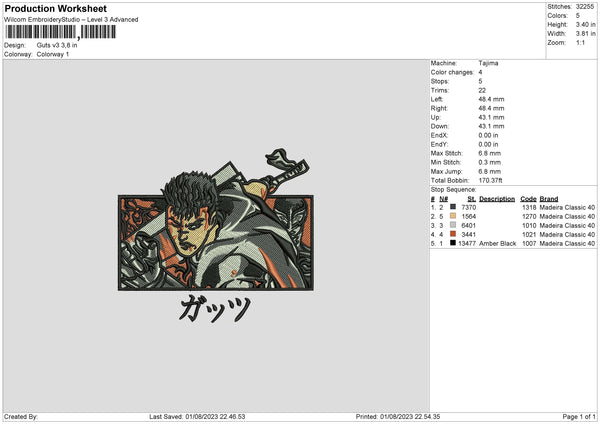Click the Japanese katakana text under the design
600x424 pixels.
pyautogui.click(x=215, y=308)
